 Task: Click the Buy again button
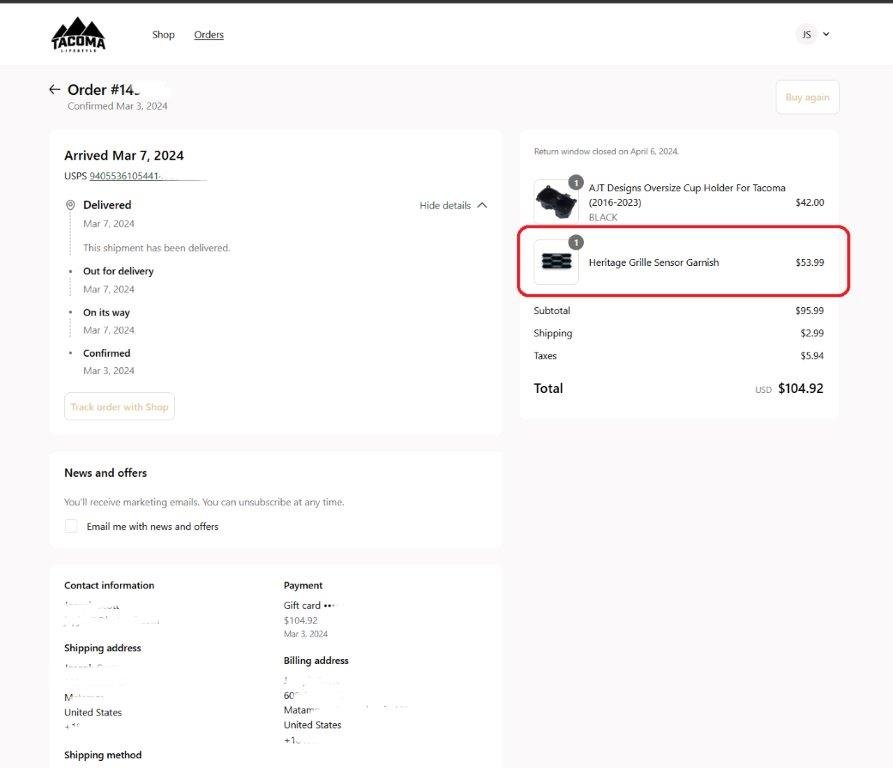[807, 97]
